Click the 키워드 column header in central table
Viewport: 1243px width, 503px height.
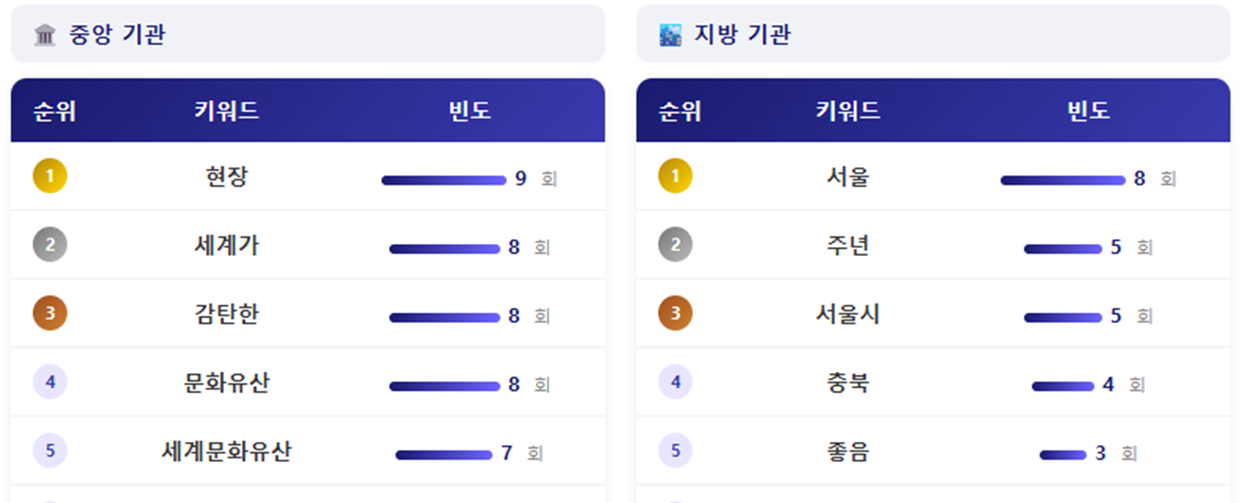(x=227, y=111)
